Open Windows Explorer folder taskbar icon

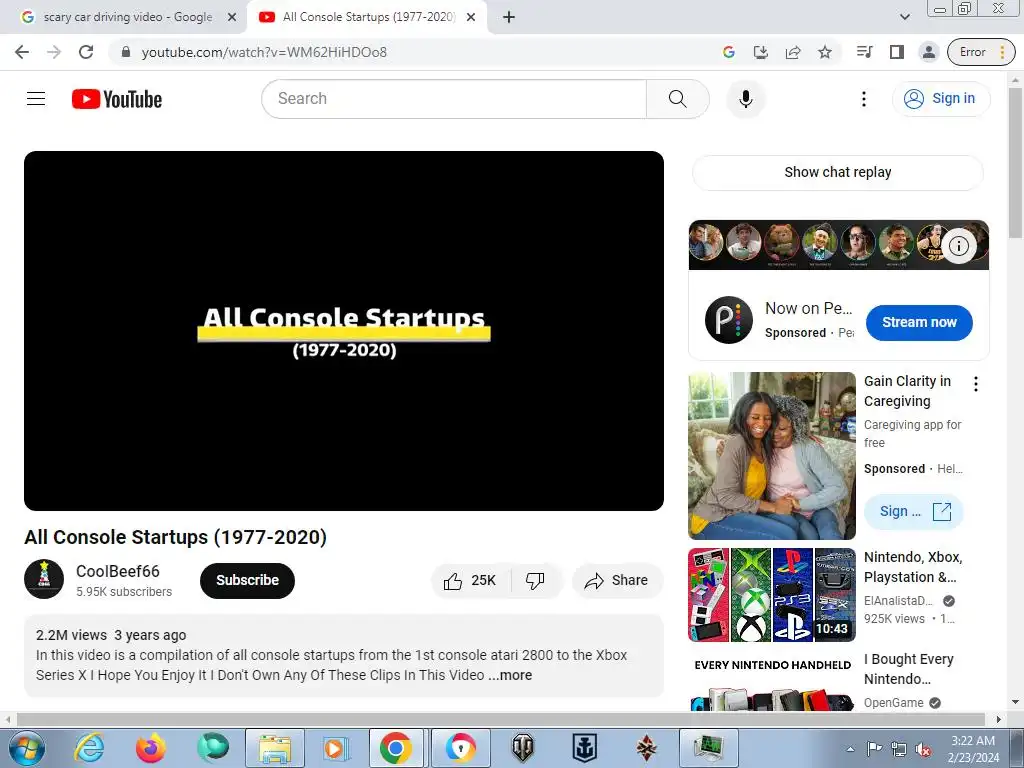(x=275, y=748)
